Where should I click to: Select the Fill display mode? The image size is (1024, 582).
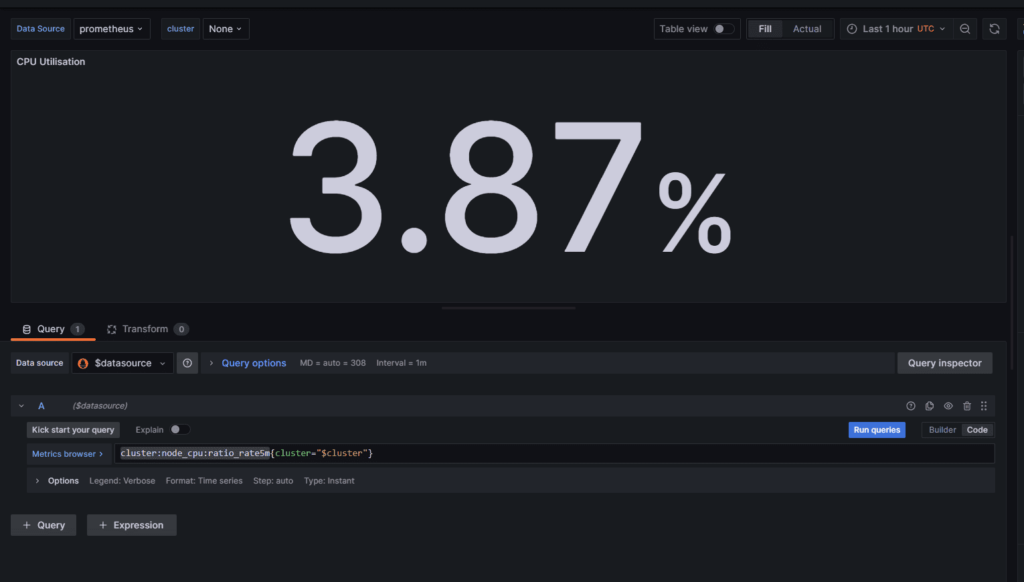click(765, 29)
